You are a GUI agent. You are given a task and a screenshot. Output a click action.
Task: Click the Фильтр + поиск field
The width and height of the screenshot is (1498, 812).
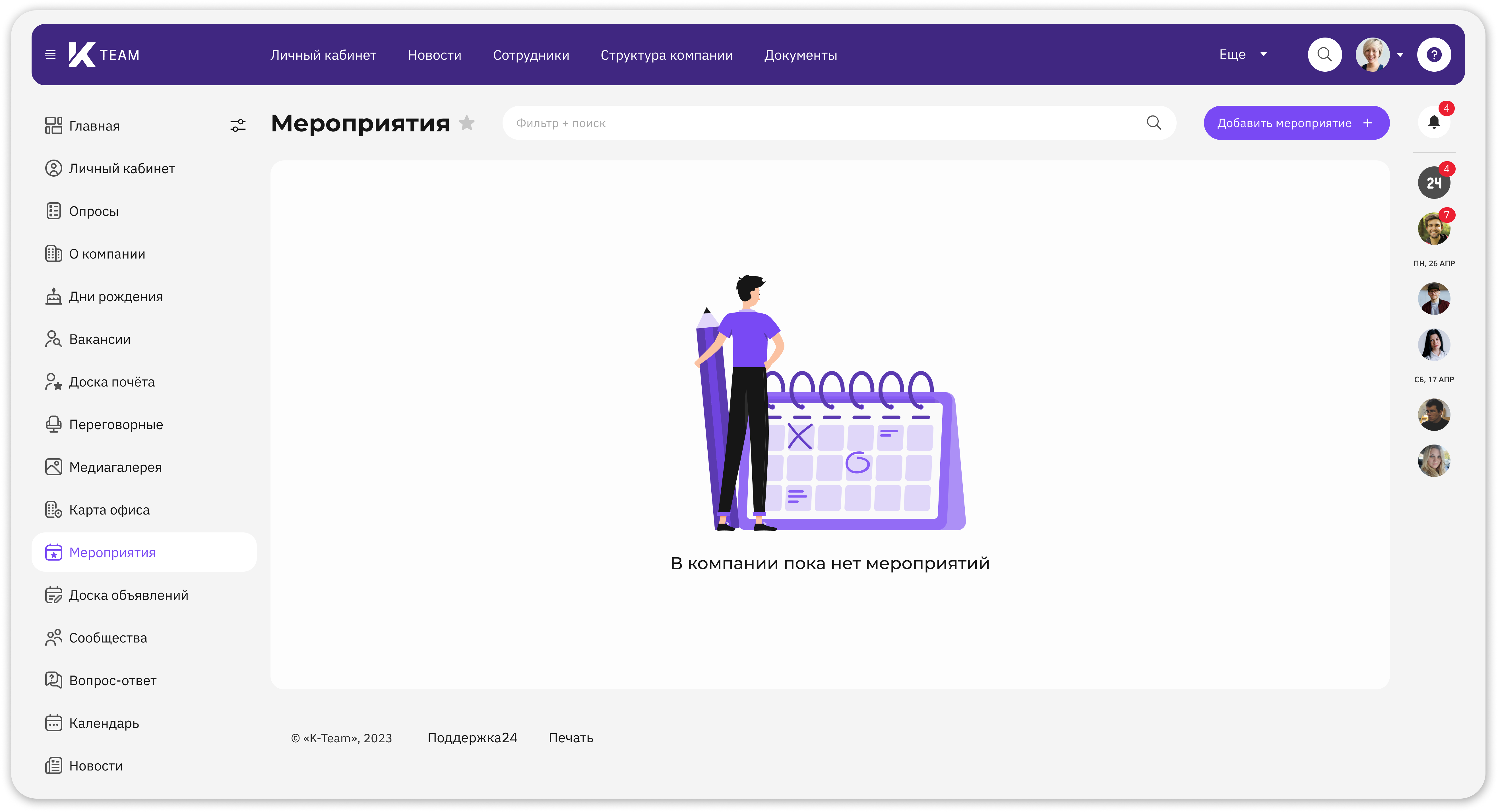838,123
